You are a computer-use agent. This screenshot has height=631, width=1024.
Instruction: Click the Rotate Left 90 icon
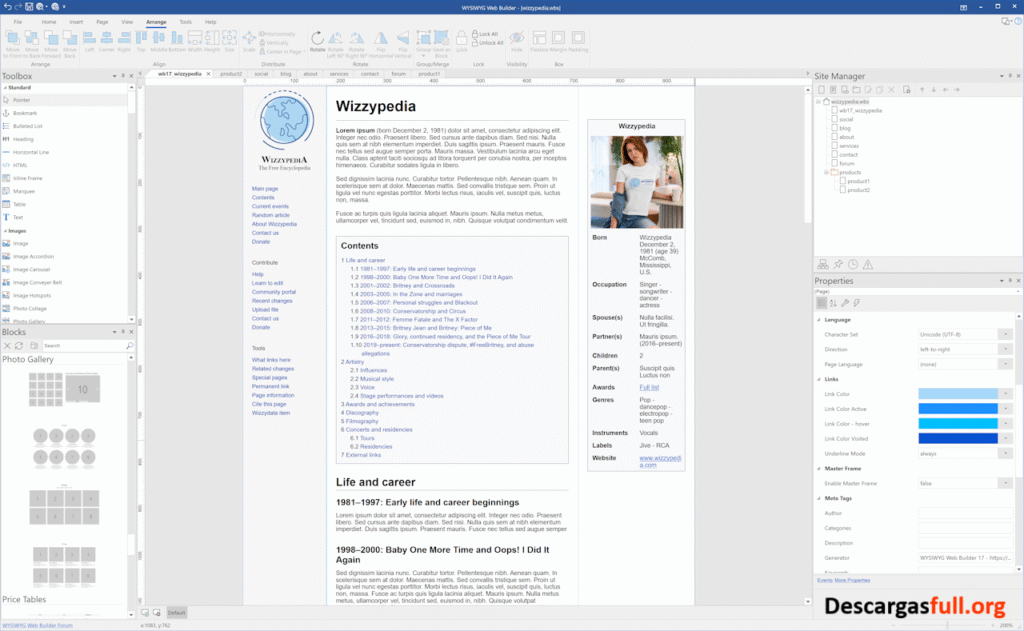click(x=334, y=38)
